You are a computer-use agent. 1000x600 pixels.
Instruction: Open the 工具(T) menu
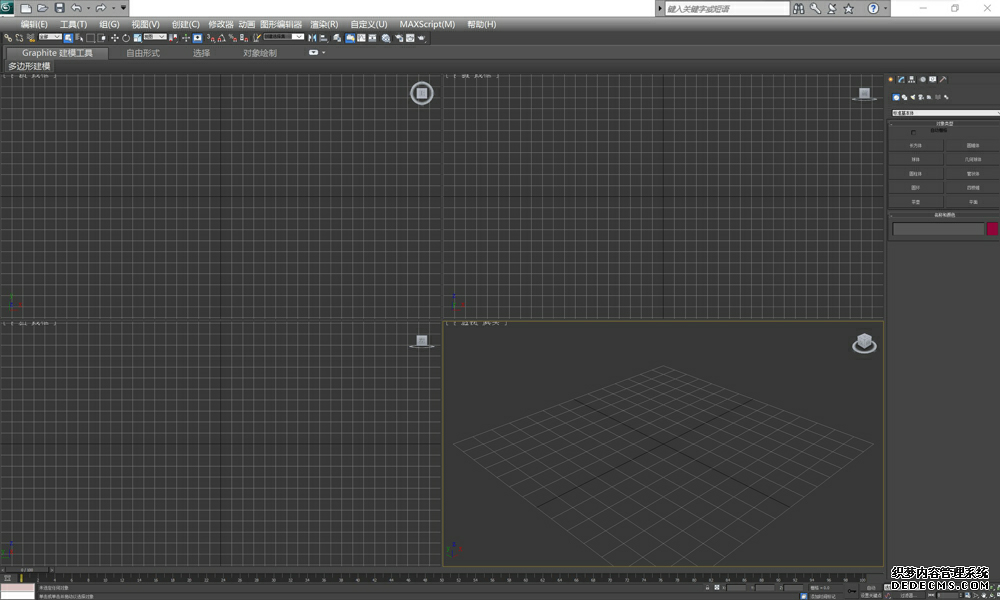pos(73,24)
